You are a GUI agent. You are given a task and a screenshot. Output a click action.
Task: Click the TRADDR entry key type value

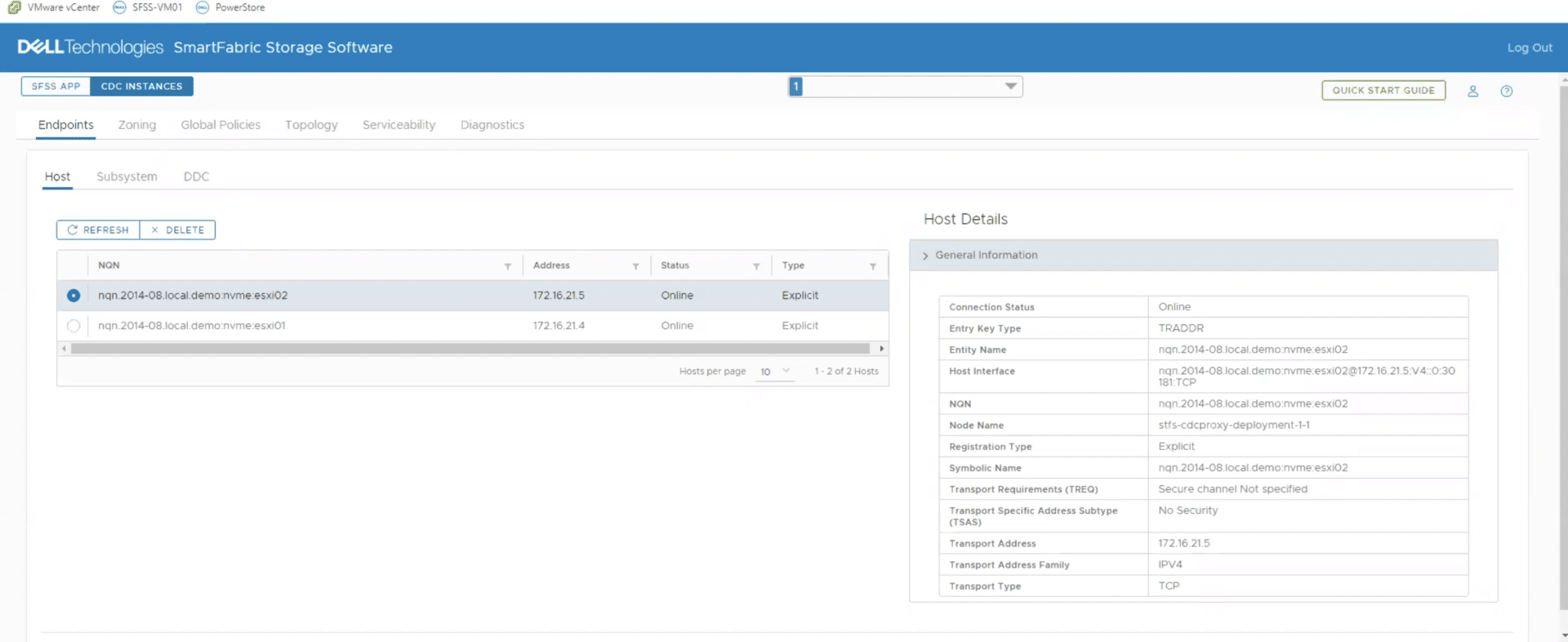pyautogui.click(x=1181, y=328)
